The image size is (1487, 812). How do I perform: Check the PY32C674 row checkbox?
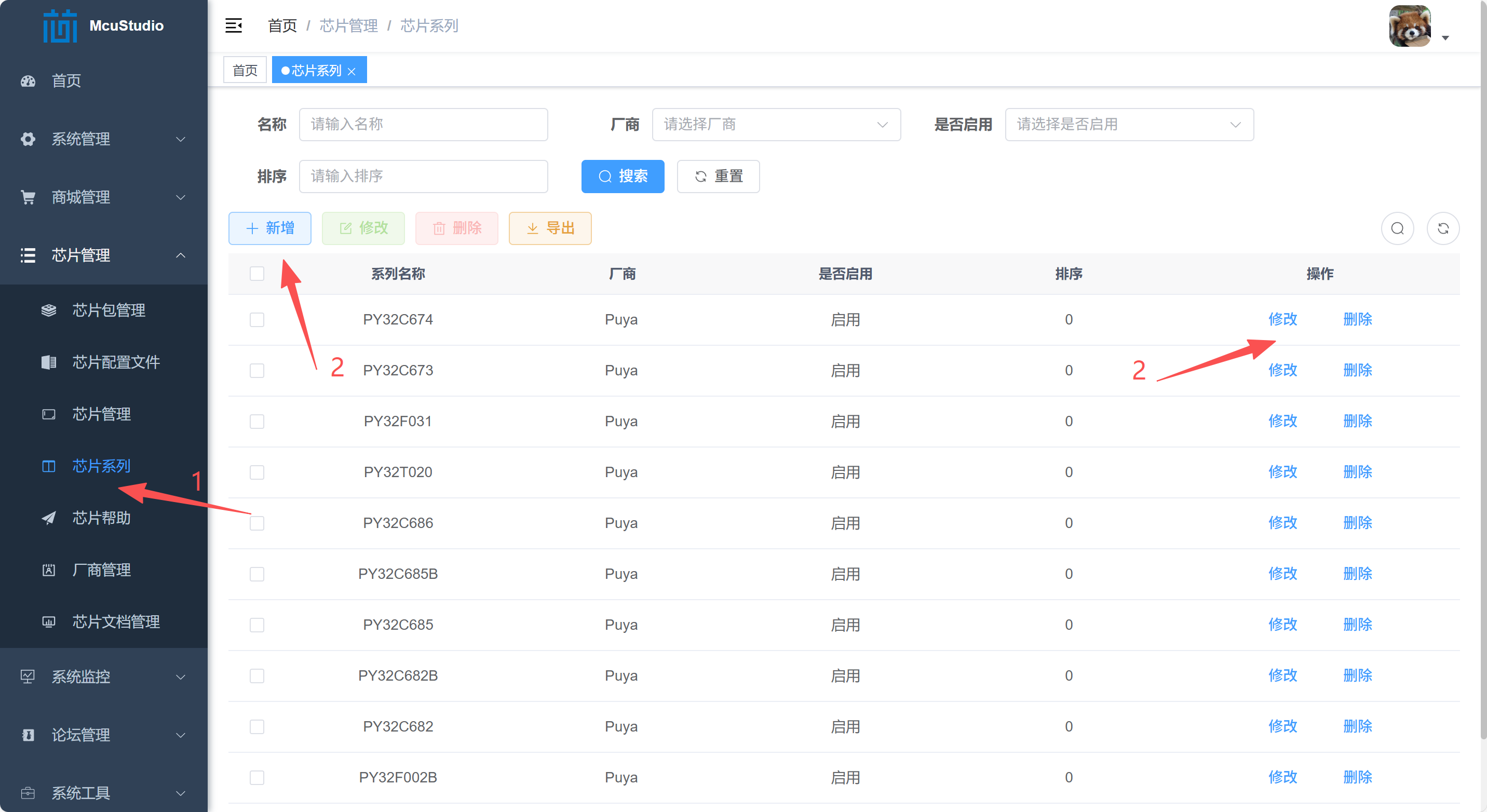pyautogui.click(x=257, y=319)
